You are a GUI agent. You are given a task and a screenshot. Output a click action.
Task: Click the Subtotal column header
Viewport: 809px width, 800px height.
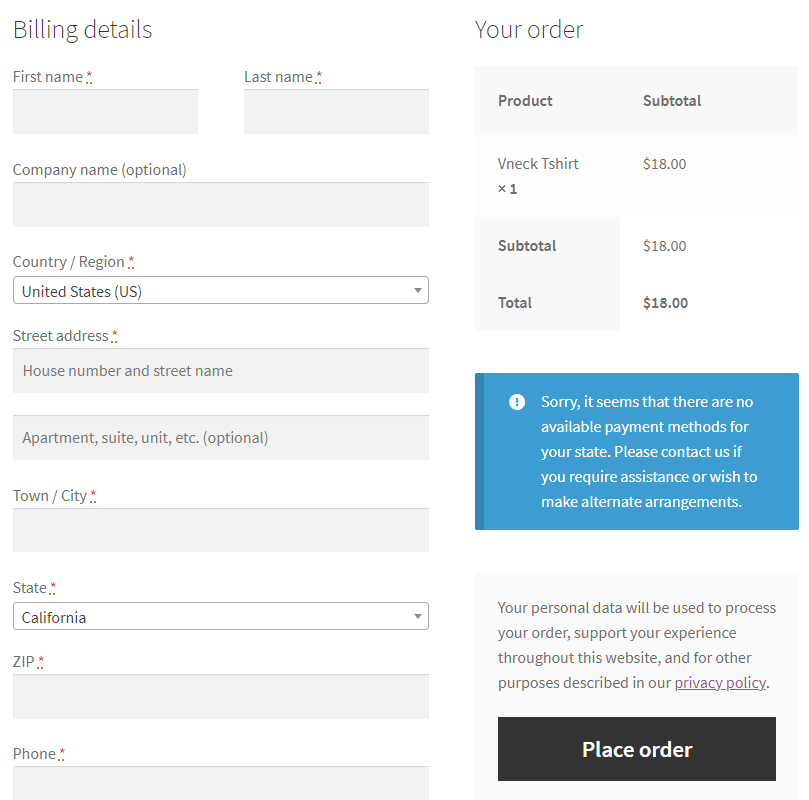tap(673, 100)
